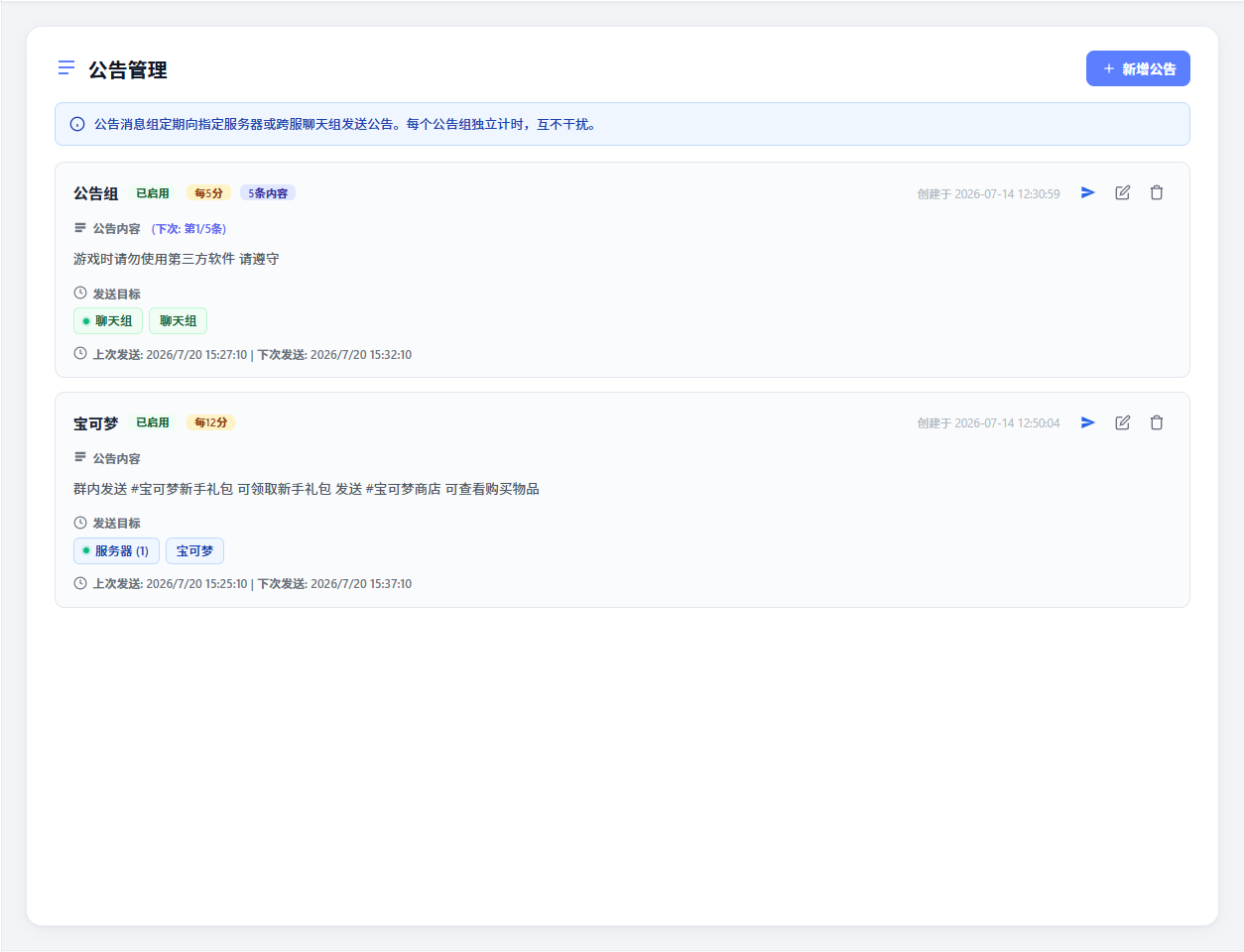Edit the 公告组 announcement
This screenshot has width=1244, height=952.
[1122, 192]
